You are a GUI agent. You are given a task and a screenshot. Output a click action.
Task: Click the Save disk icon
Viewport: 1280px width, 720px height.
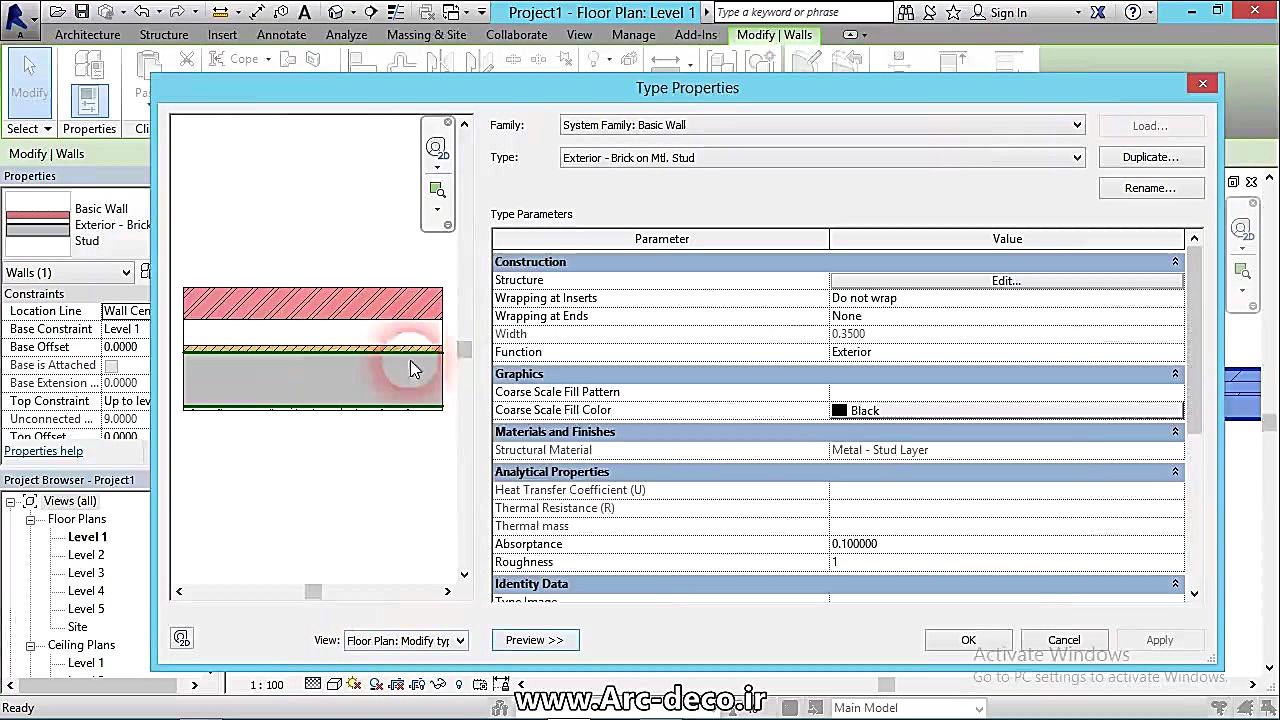pos(82,12)
